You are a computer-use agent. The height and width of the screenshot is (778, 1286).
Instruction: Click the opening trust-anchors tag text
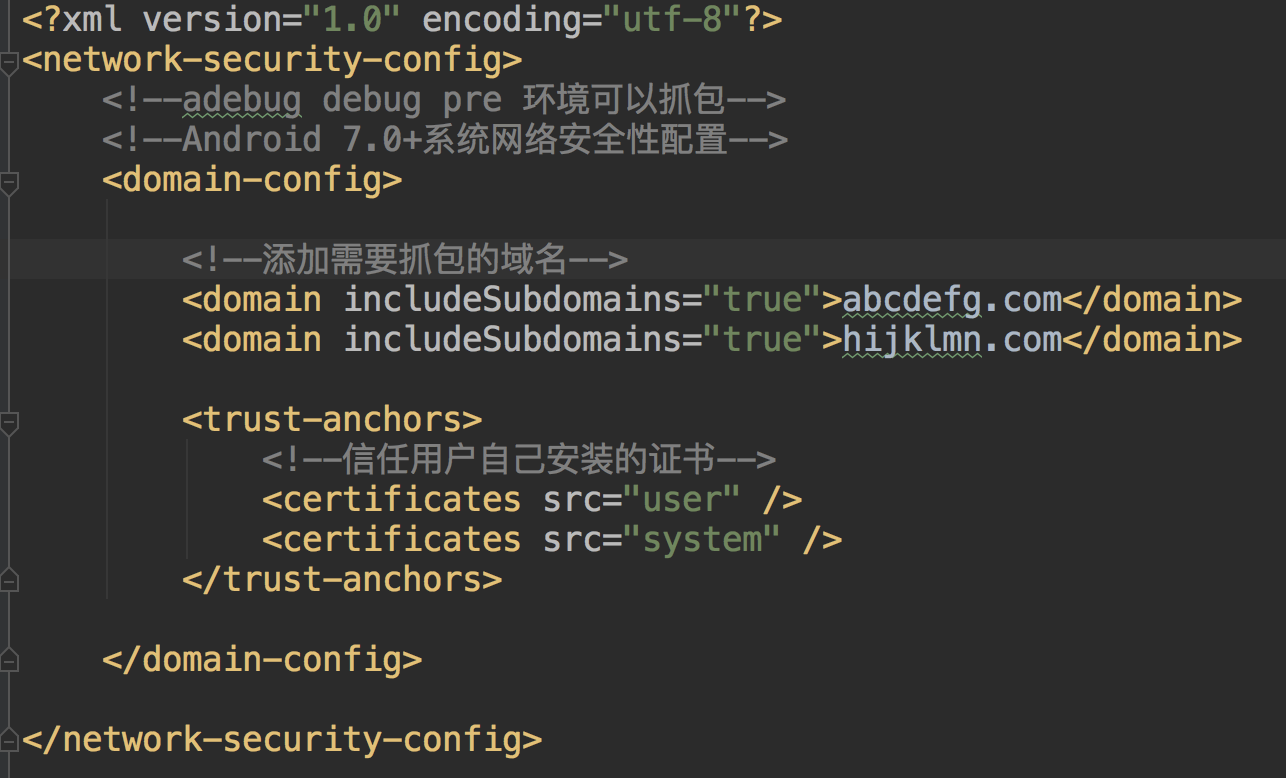(332, 420)
